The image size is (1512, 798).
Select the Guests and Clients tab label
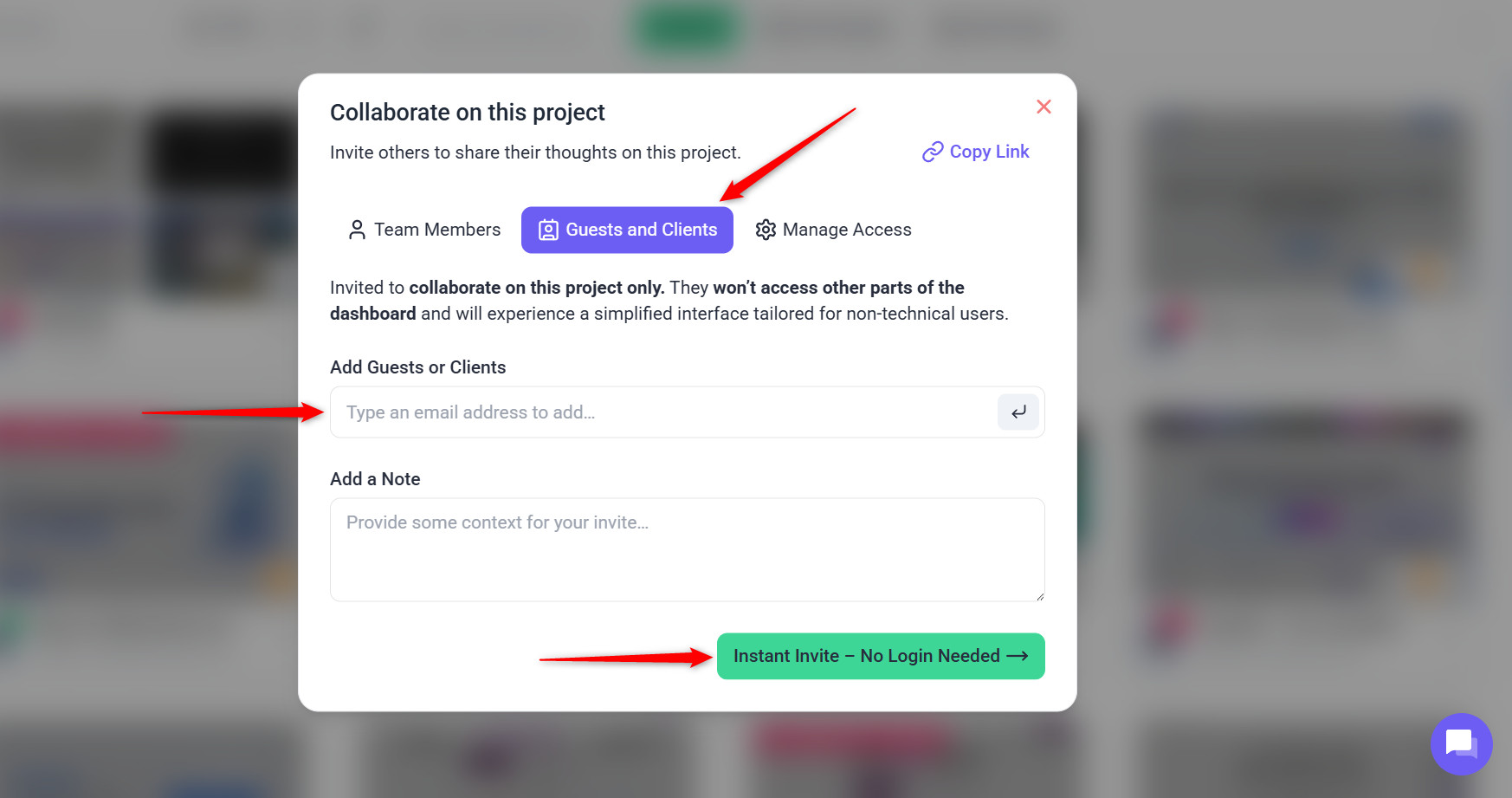[x=641, y=230]
